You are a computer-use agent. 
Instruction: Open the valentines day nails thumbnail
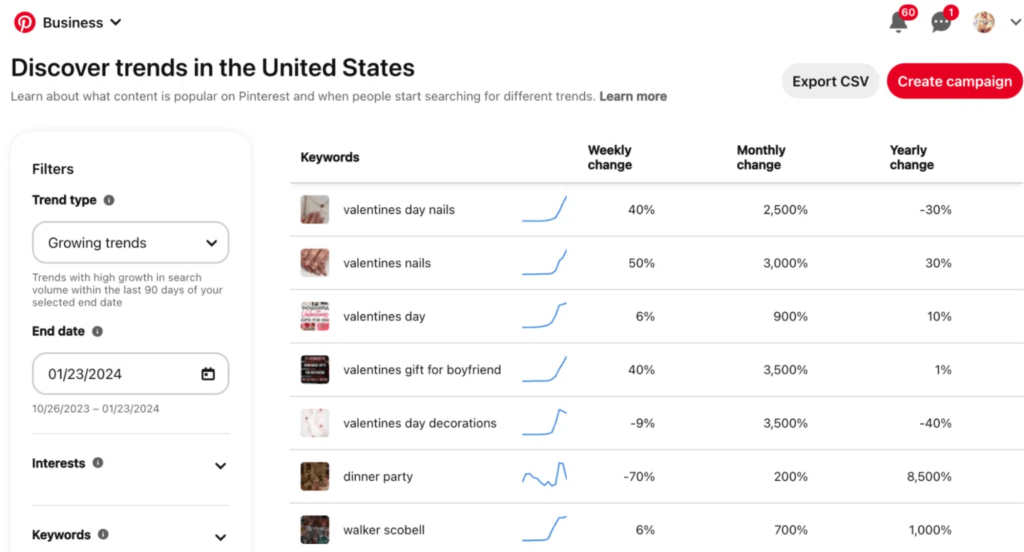(x=315, y=210)
